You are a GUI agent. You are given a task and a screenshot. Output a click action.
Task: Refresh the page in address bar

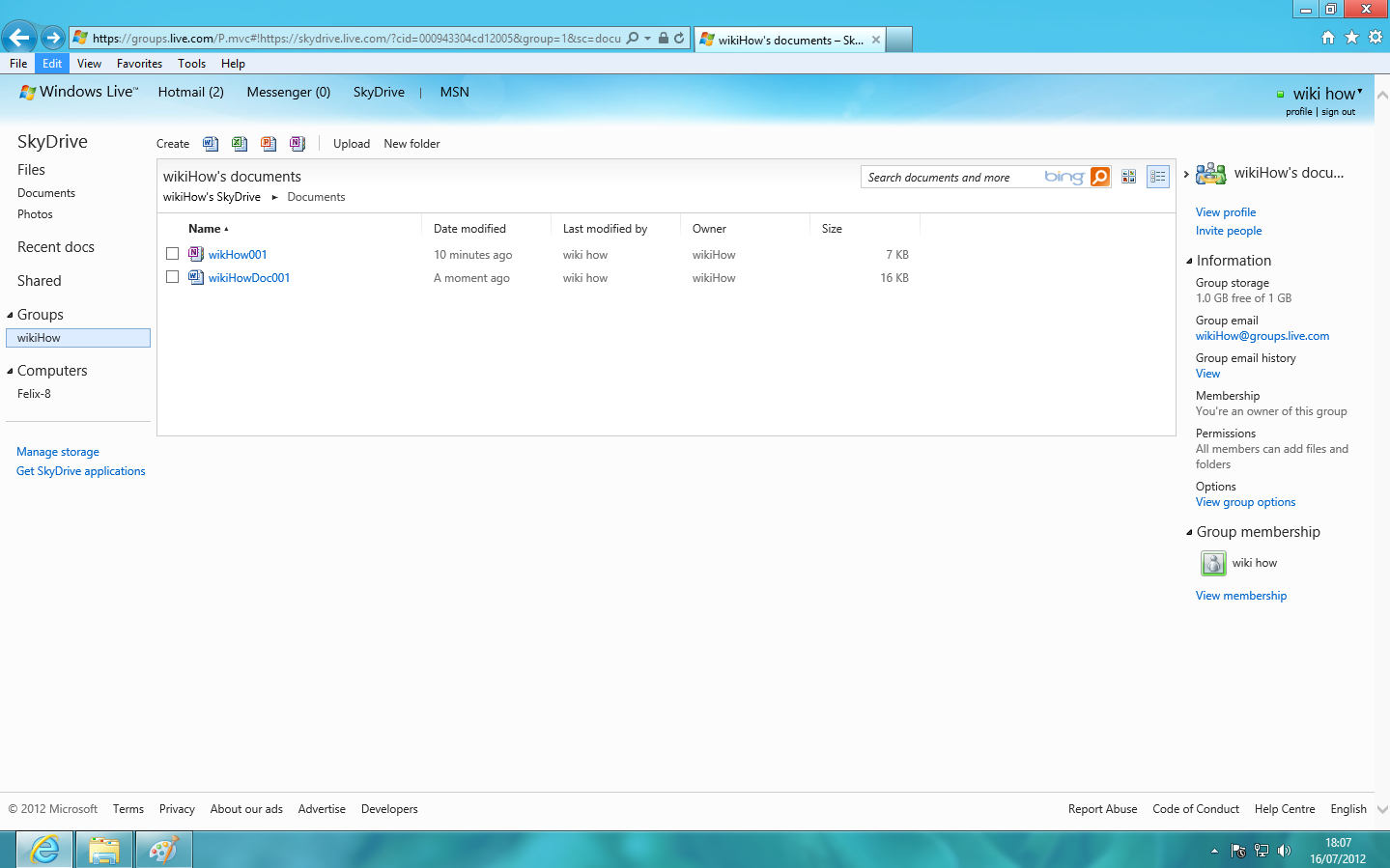[679, 39]
